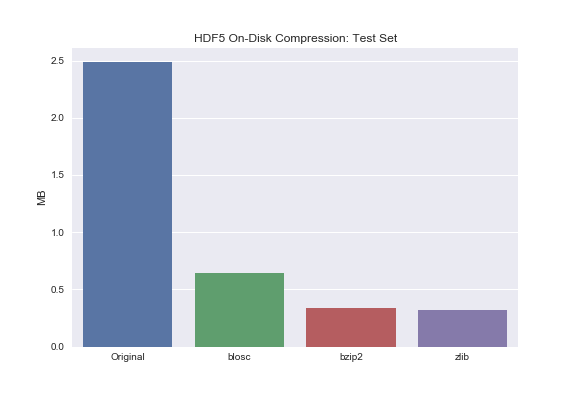The height and width of the screenshot is (396, 576).
Task: Click the 1.0 horizontal gridline
Action: pos(345,233)
